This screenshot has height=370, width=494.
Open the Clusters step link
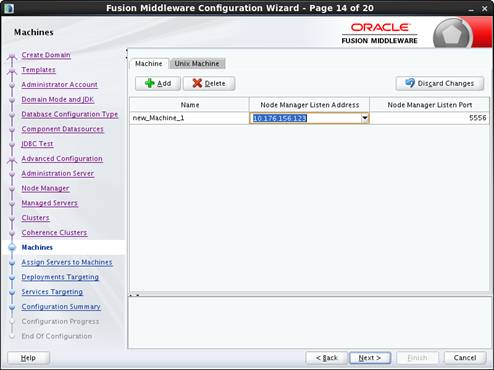35,218
